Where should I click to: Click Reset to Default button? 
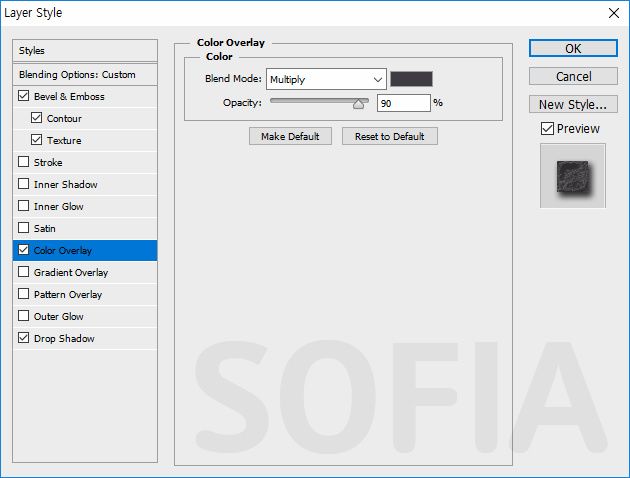click(x=389, y=137)
